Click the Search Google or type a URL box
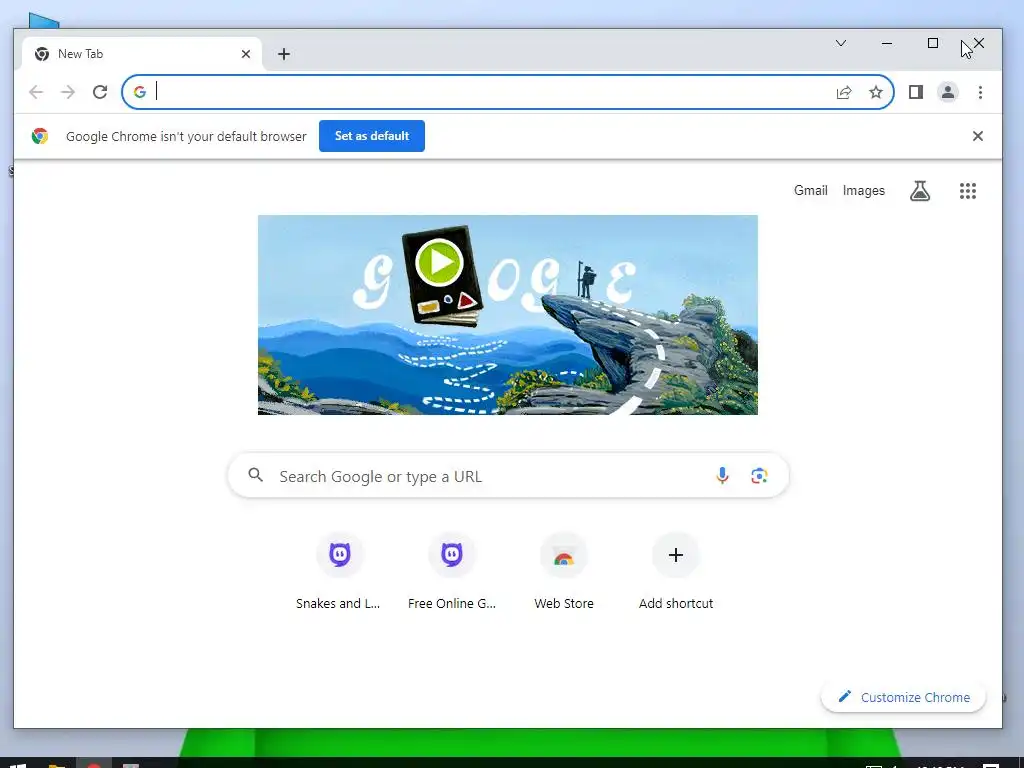Screen dimensions: 1024x768 coord(508,476)
